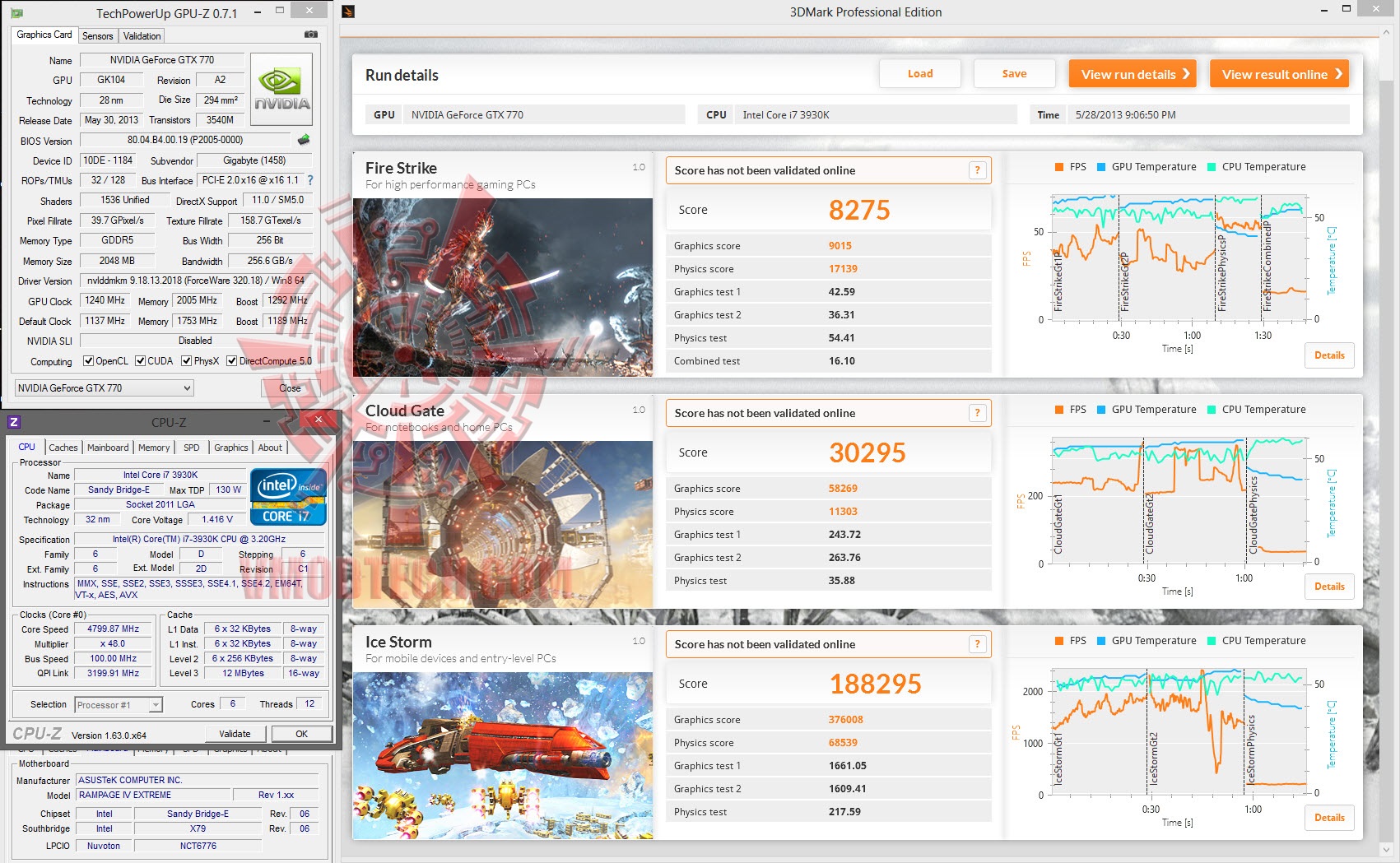Select the Graphics Card tab in GPU-Z

coord(44,35)
